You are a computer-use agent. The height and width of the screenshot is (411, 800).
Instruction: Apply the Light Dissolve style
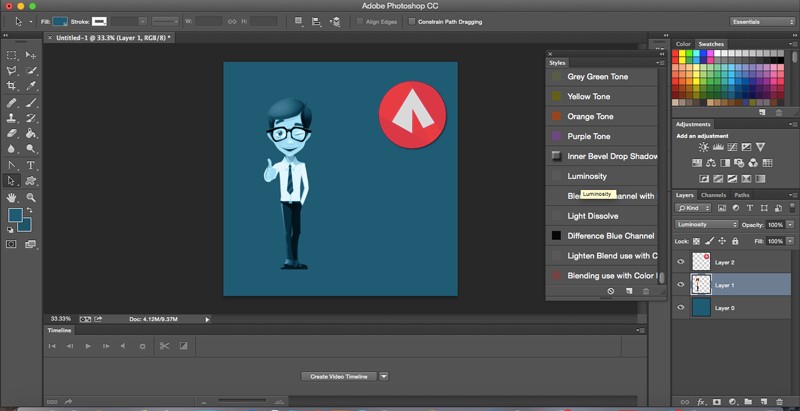(x=602, y=216)
